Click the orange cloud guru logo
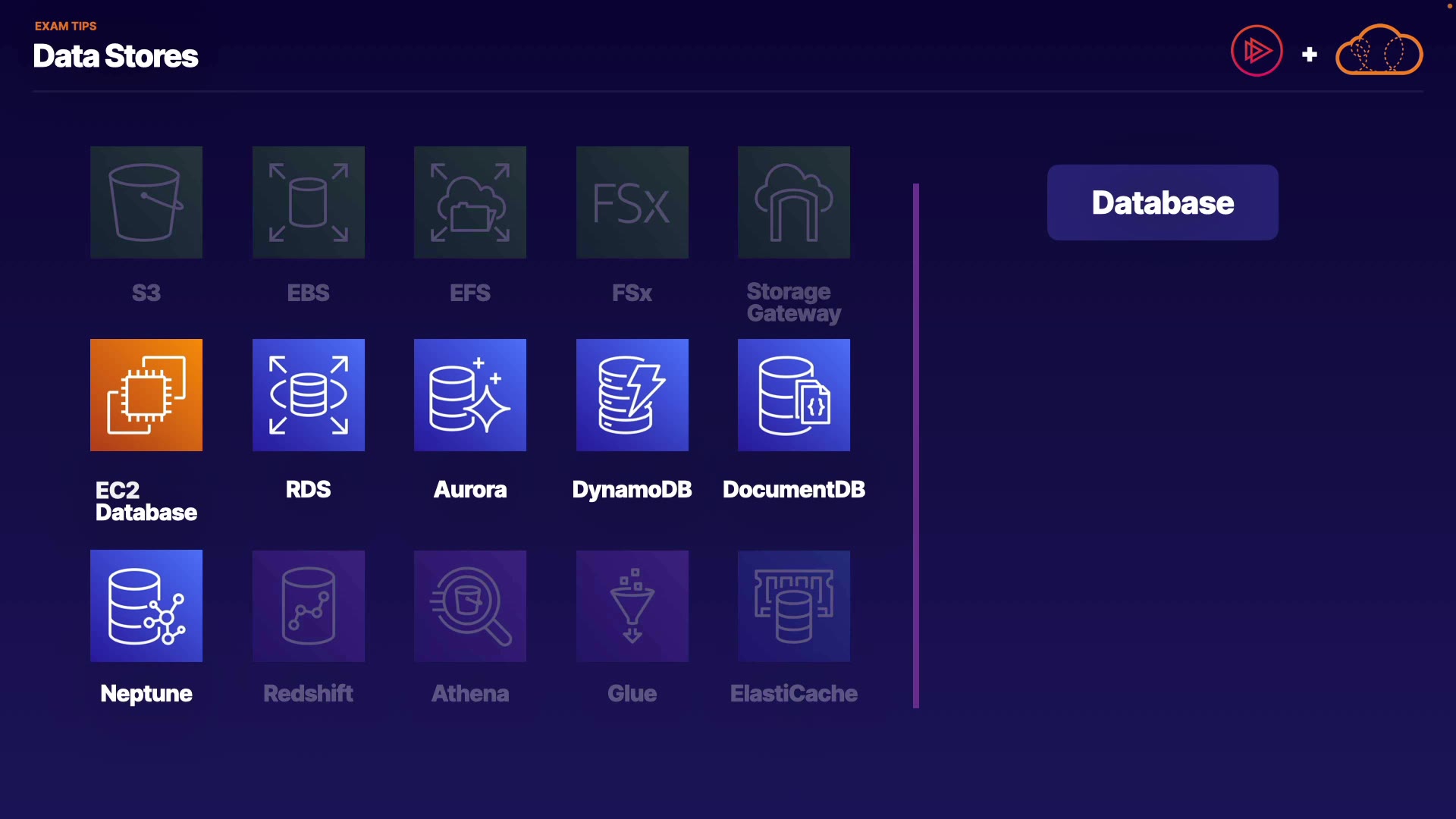Screen dimensions: 1456x819 [1379, 51]
